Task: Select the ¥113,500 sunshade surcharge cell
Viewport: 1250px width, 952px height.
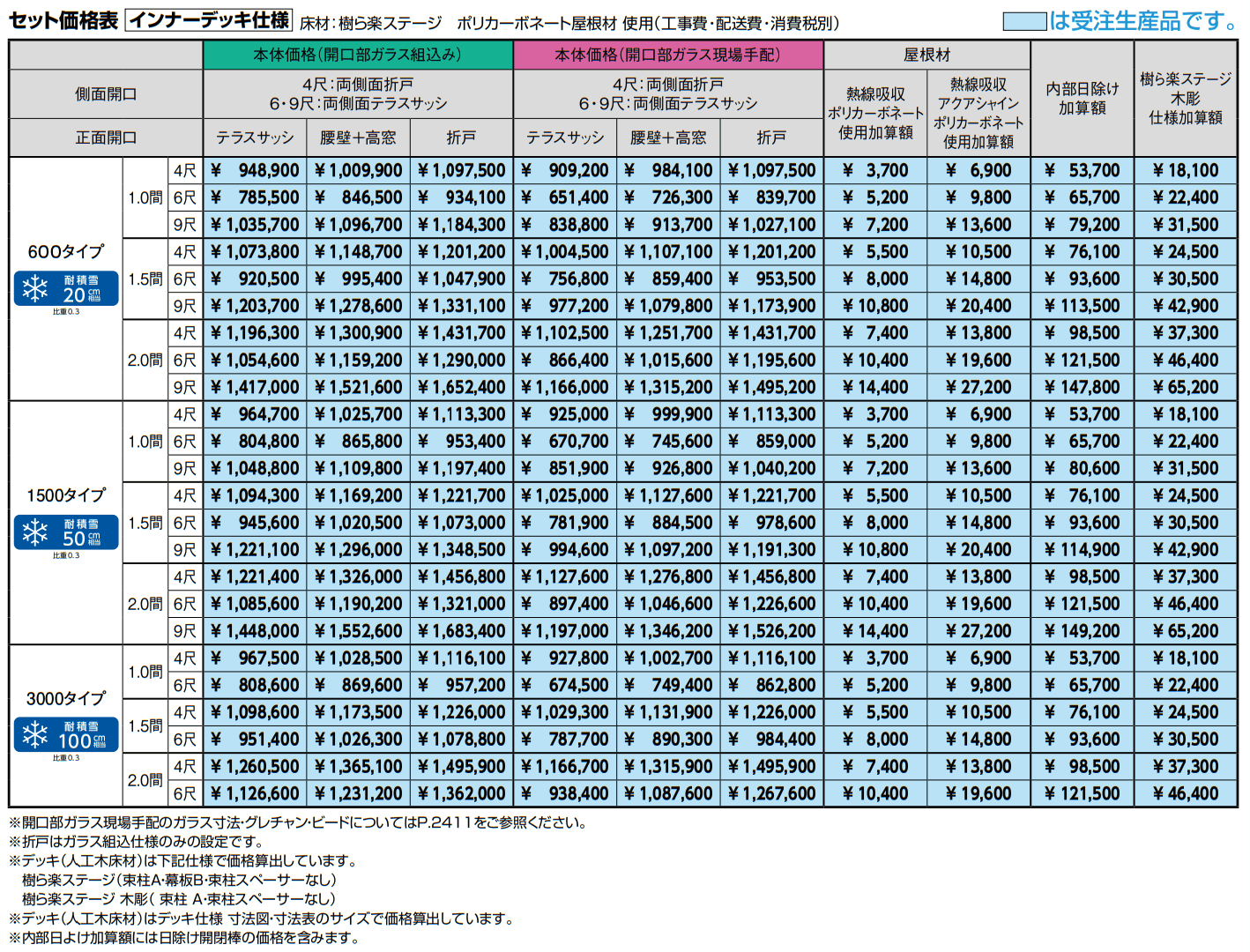Action: (x=1083, y=306)
